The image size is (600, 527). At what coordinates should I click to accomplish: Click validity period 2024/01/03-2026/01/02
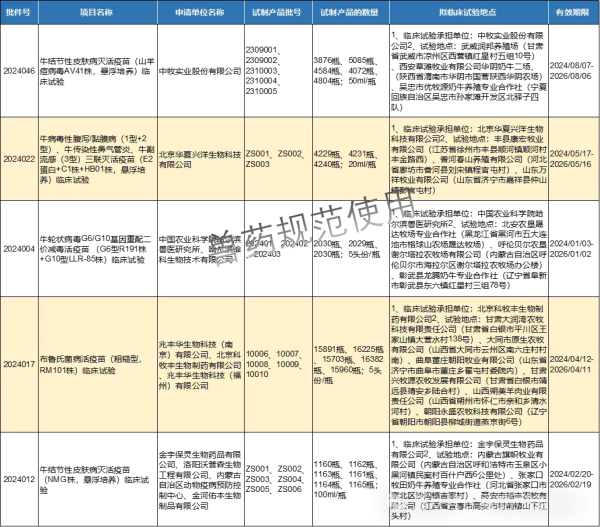tap(574, 249)
